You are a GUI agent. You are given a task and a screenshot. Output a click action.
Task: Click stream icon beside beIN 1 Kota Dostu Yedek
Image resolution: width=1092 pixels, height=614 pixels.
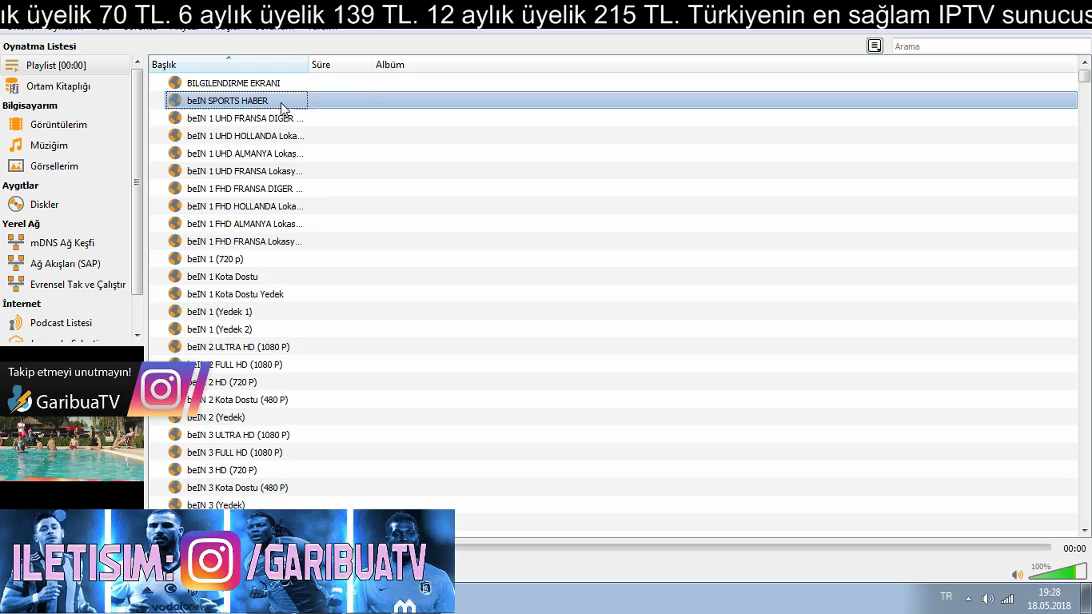point(175,294)
